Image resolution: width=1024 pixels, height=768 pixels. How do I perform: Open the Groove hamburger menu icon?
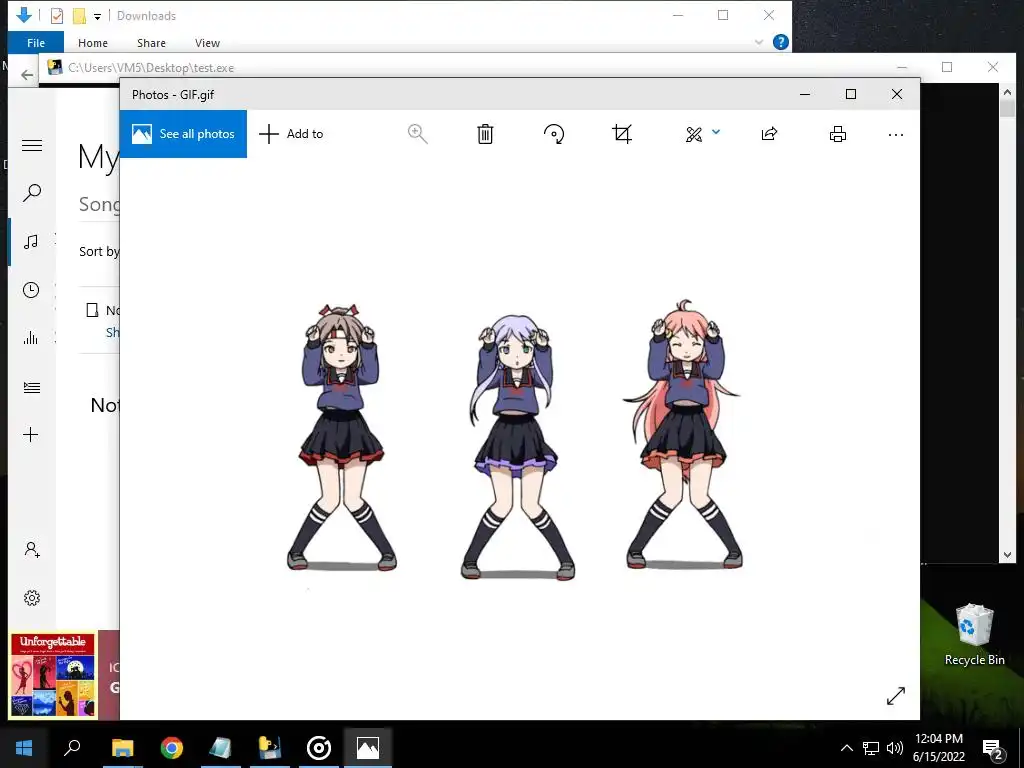[31, 146]
